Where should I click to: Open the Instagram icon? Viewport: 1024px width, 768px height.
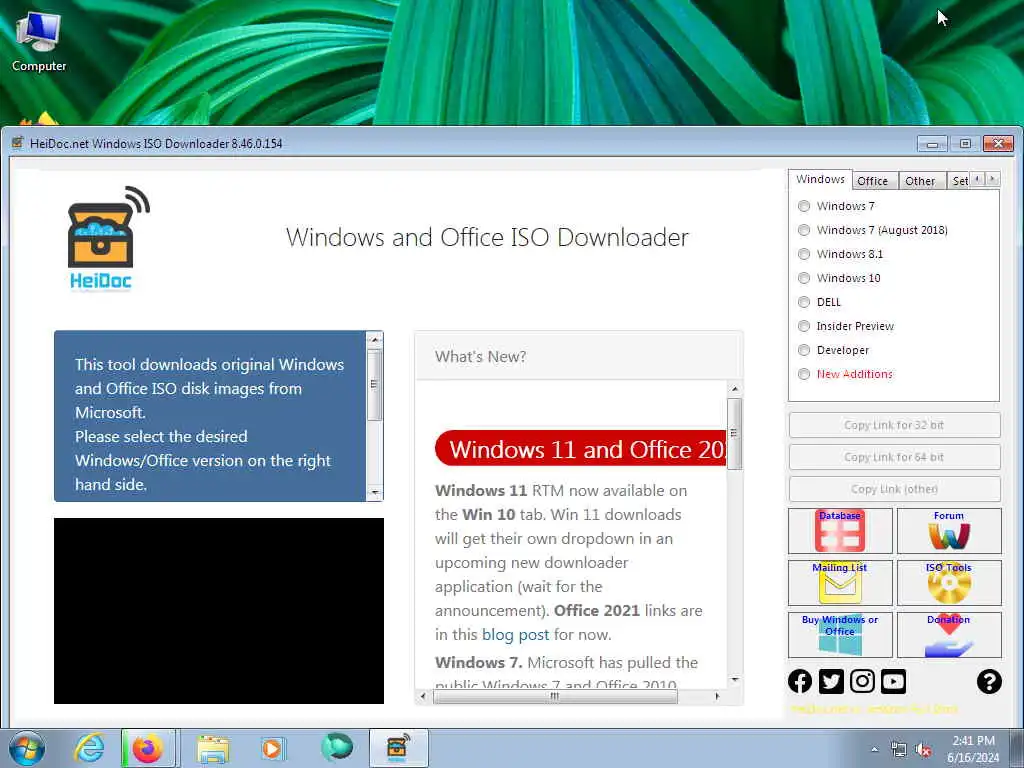(x=862, y=681)
